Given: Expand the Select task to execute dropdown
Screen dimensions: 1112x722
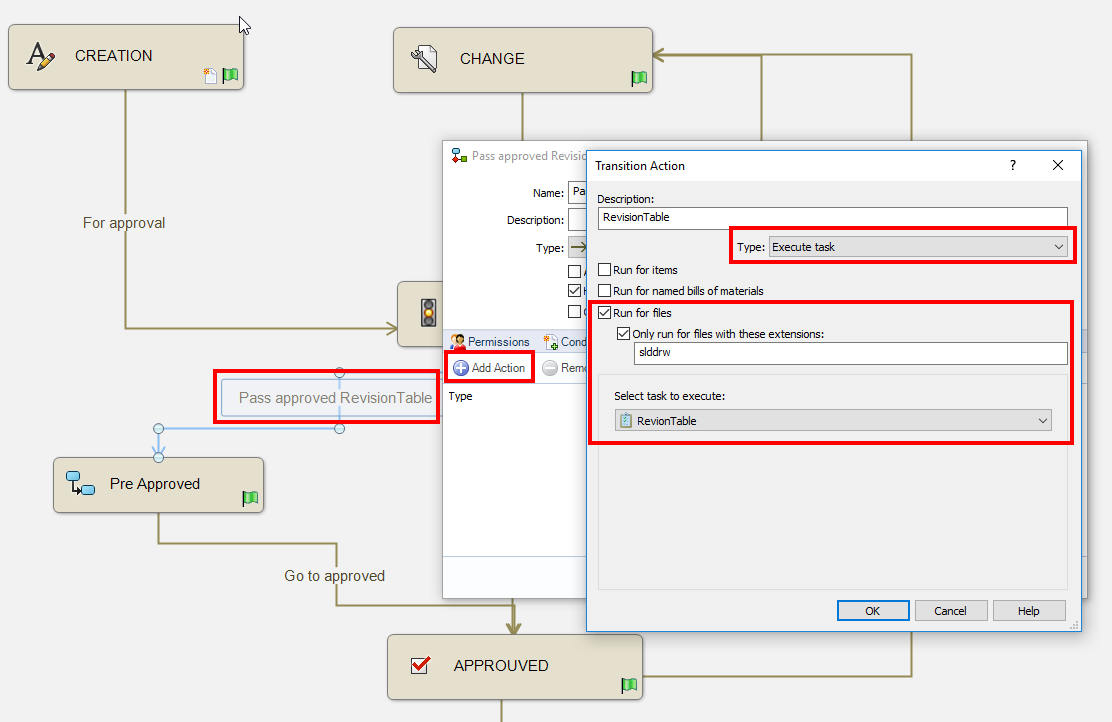Looking at the screenshot, I should click(x=832, y=421).
